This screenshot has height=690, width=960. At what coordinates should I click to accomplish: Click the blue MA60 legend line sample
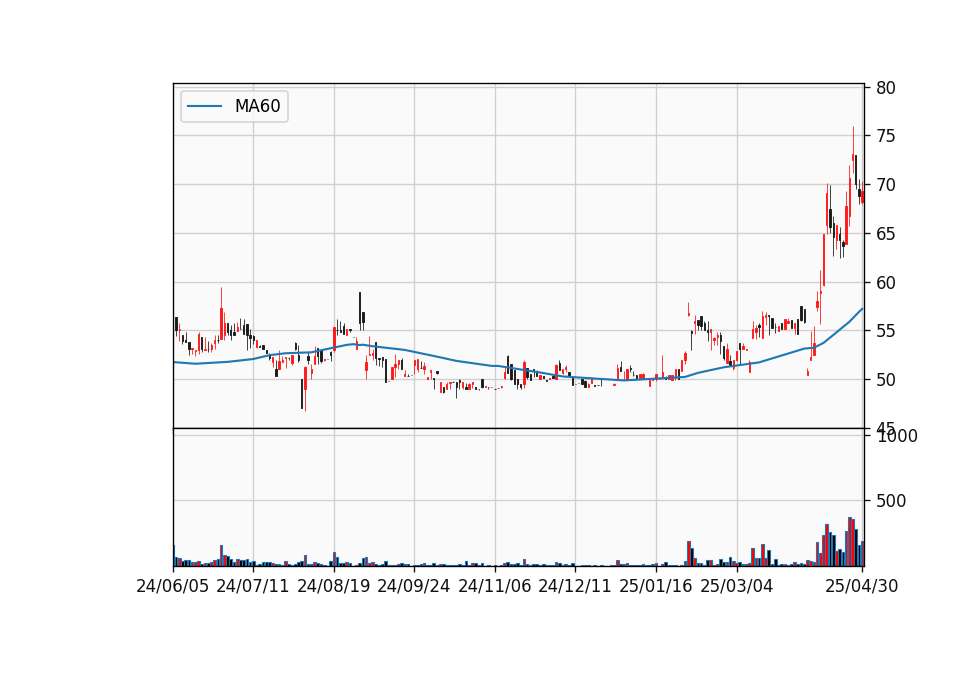(204, 107)
